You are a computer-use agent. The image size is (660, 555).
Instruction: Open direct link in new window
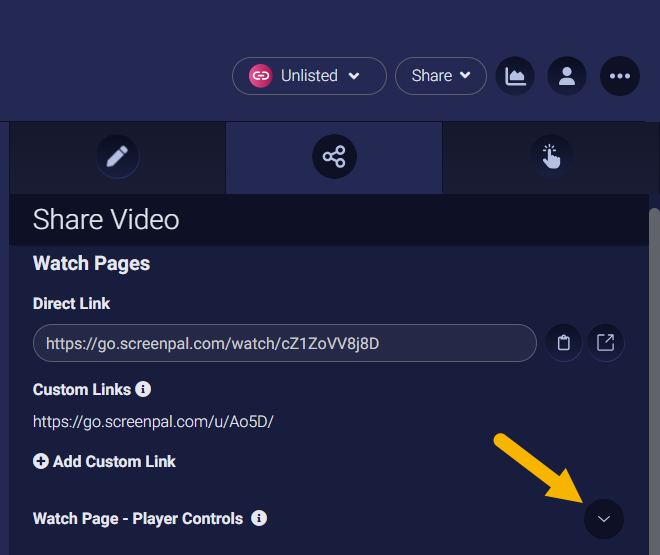tap(605, 343)
